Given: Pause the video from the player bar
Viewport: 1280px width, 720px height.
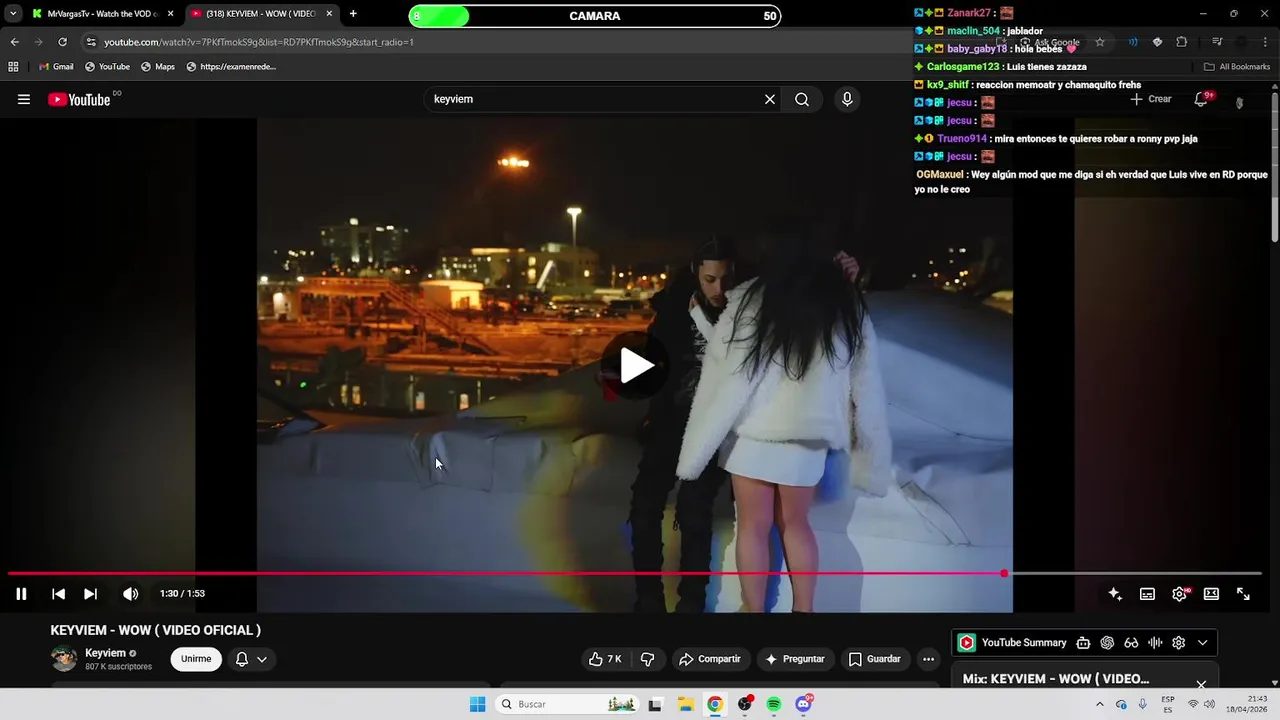Looking at the screenshot, I should [21, 594].
